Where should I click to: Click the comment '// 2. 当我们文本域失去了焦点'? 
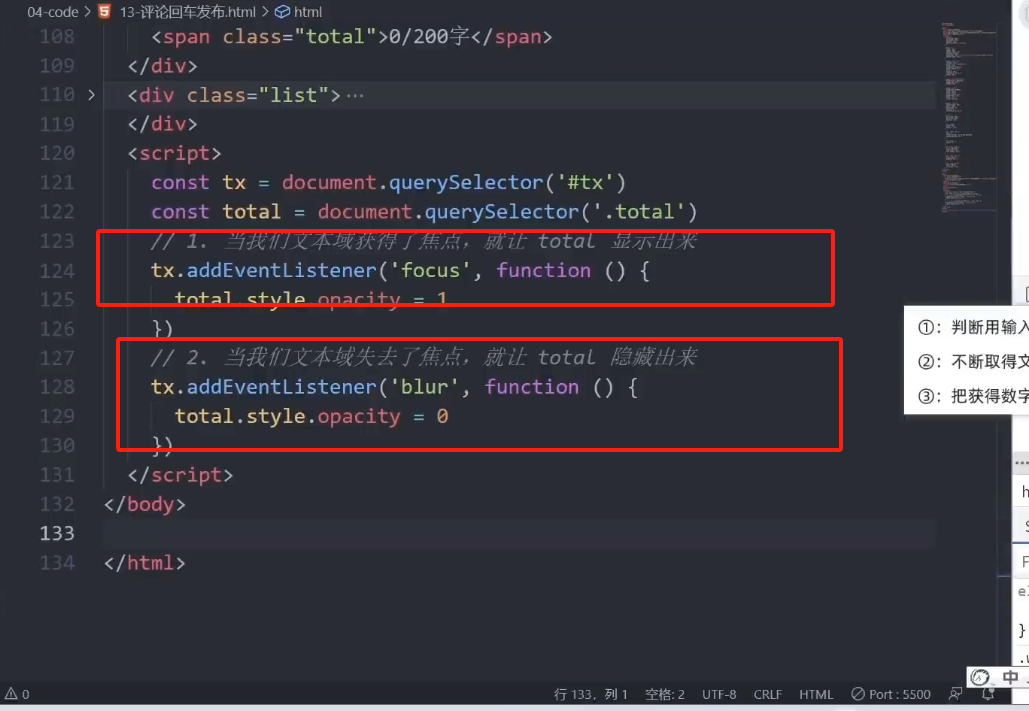(x=306, y=358)
